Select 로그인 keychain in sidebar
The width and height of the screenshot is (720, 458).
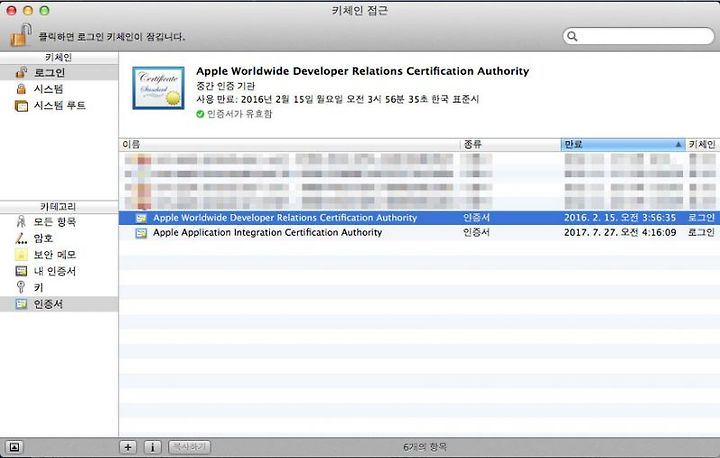59,73
